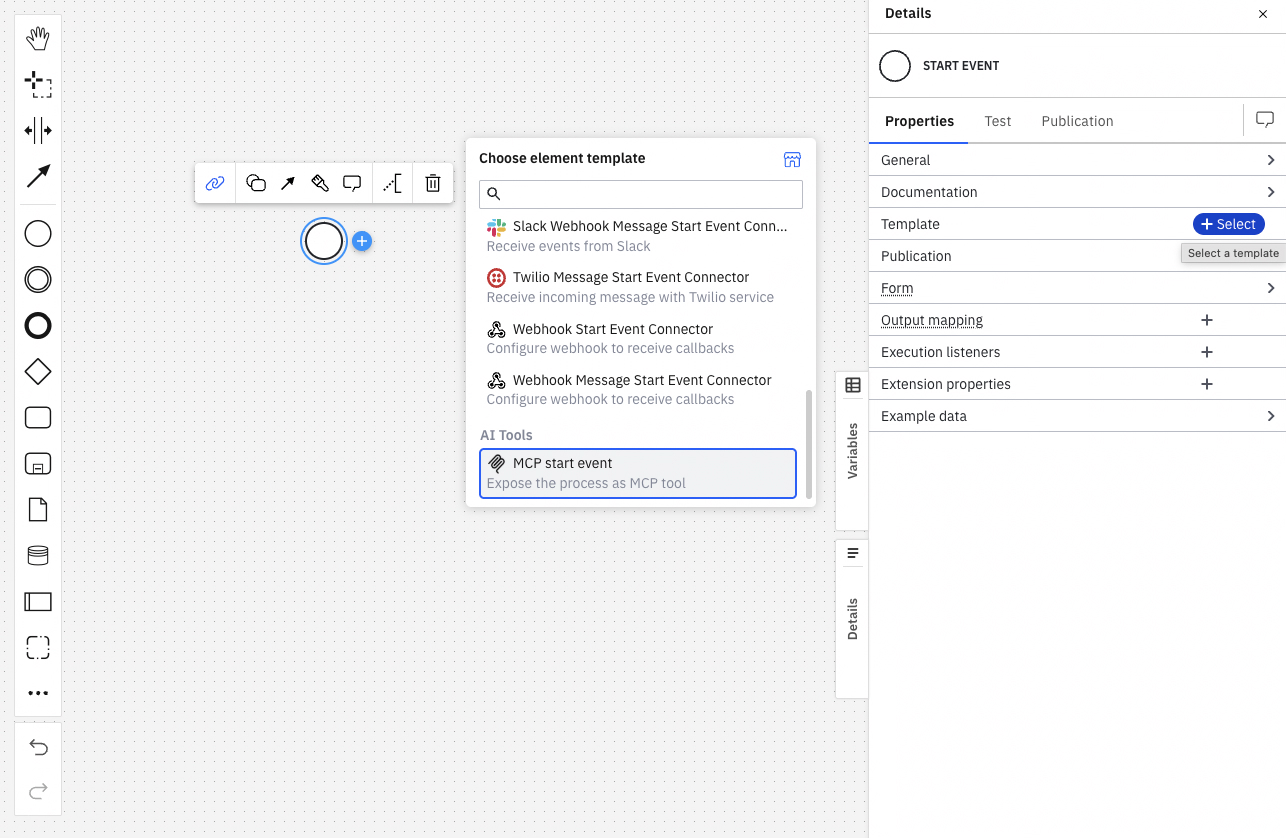The height and width of the screenshot is (838, 1286).
Task: Add an Output mapping entry
Action: 1207,320
